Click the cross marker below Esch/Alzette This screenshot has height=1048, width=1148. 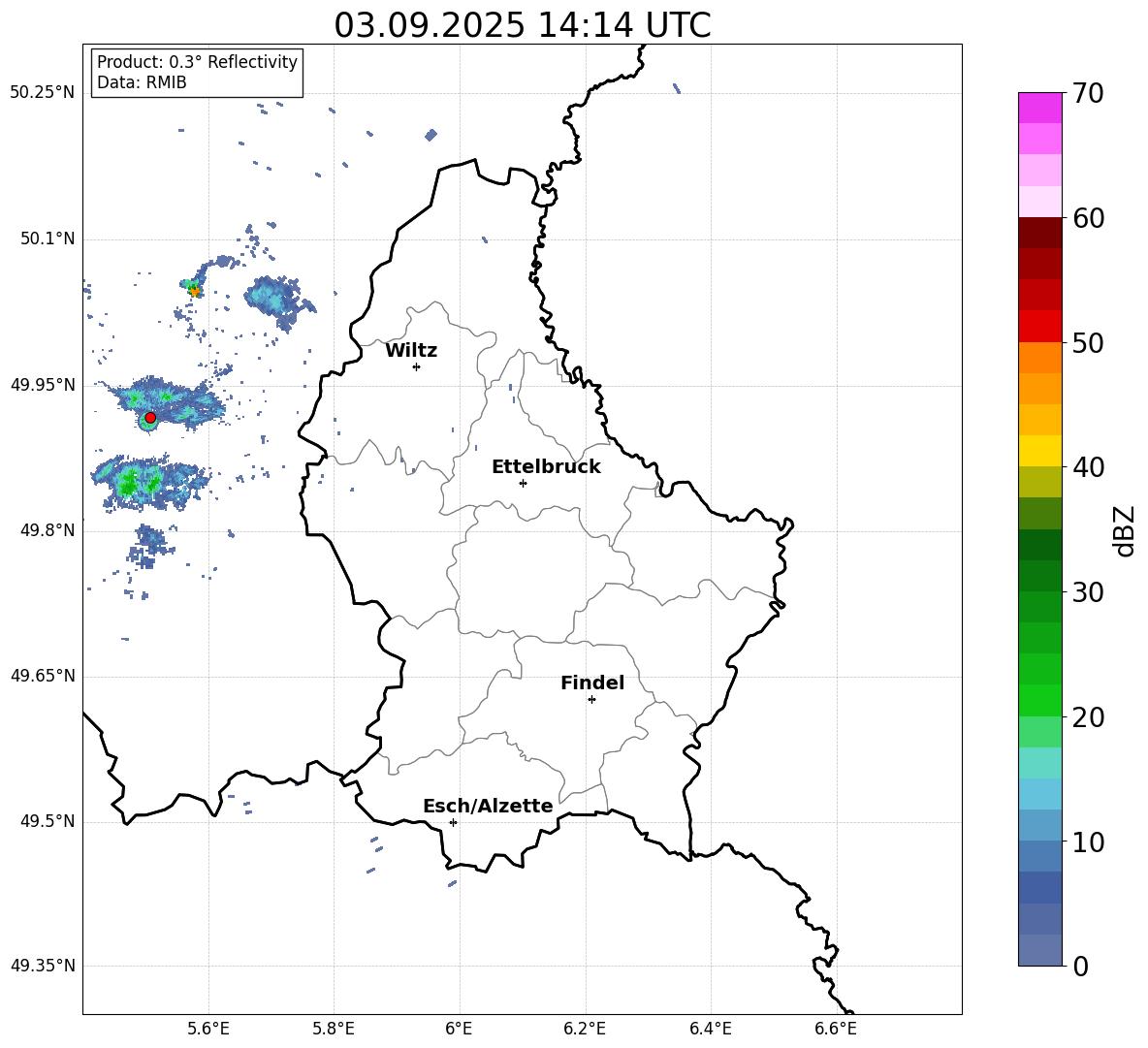(x=453, y=822)
